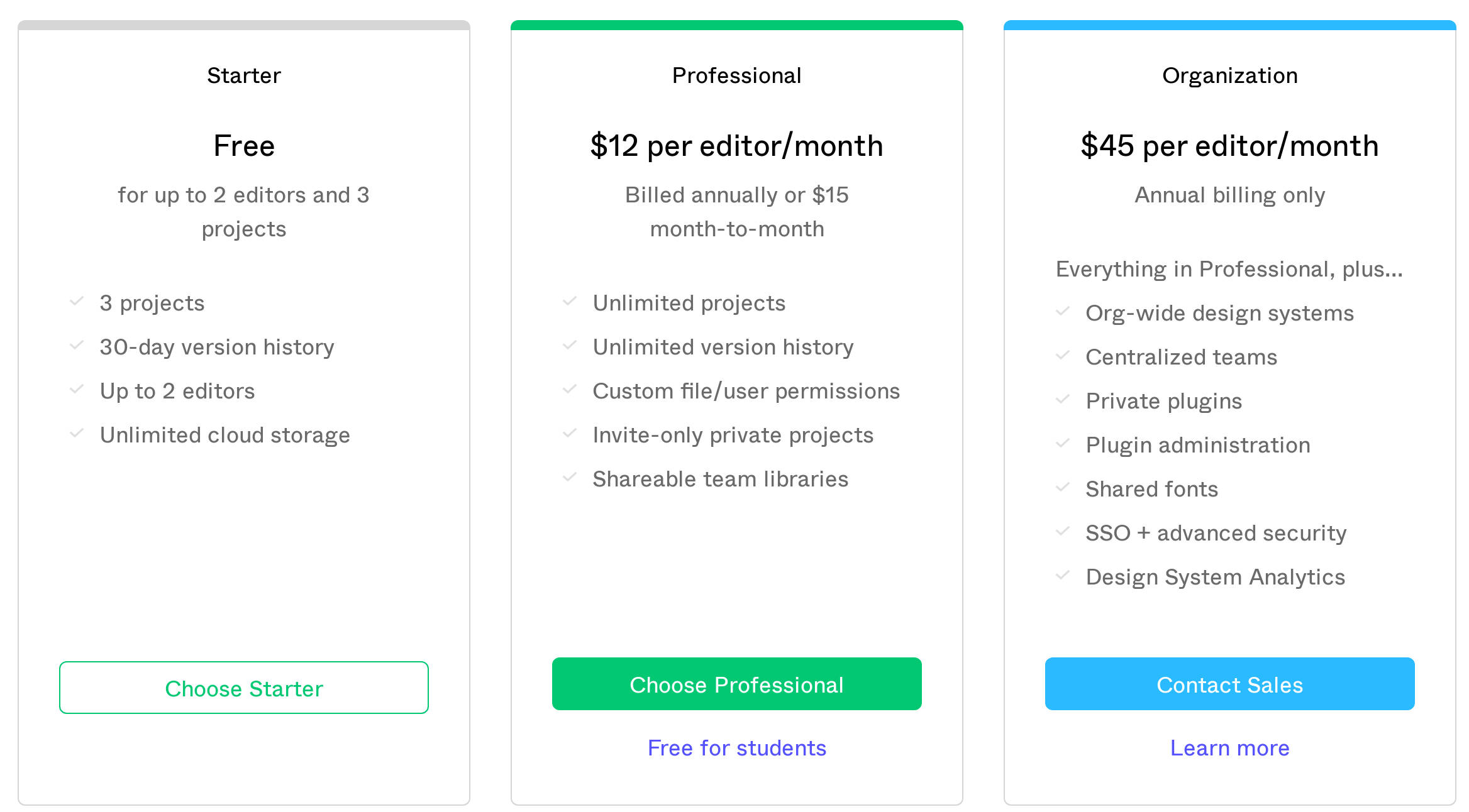Click the Choose Starter button
Viewport: 1469px width, 812px height.
[x=244, y=688]
